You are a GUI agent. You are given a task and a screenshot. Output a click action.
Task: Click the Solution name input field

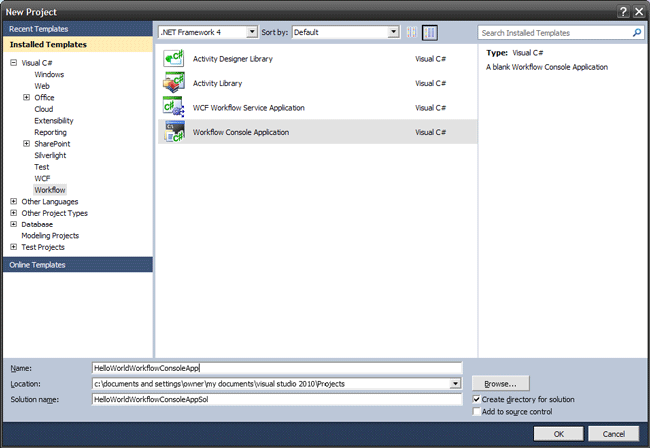277,400
